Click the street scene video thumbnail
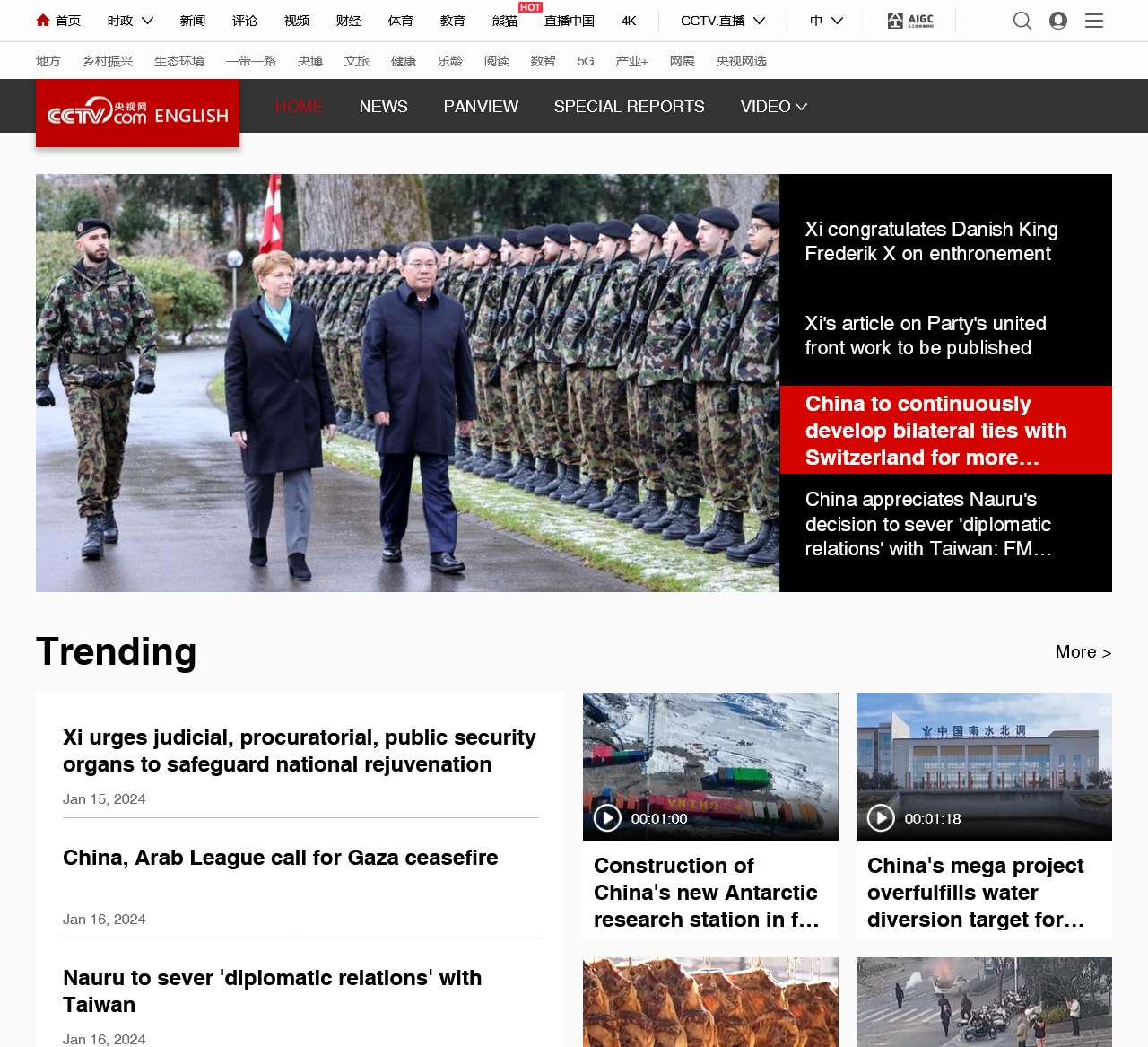 984,1002
